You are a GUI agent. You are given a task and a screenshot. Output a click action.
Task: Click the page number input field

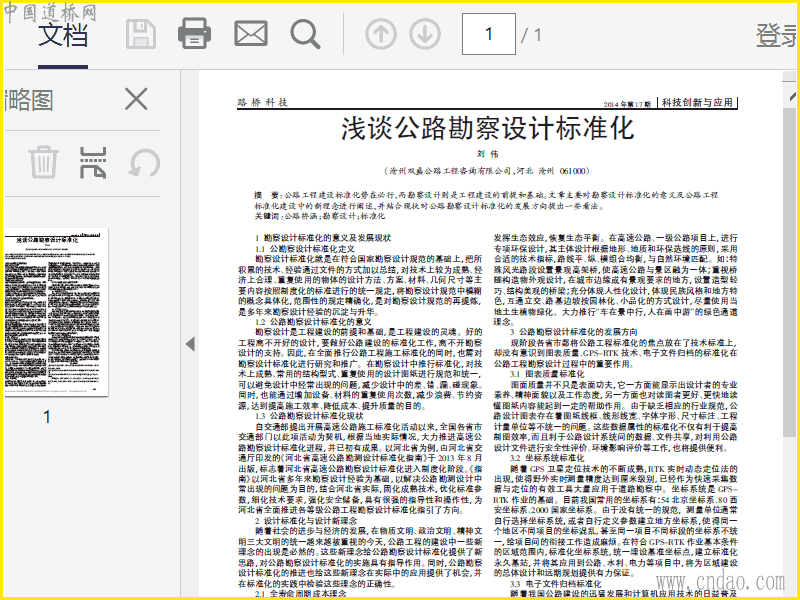[489, 34]
